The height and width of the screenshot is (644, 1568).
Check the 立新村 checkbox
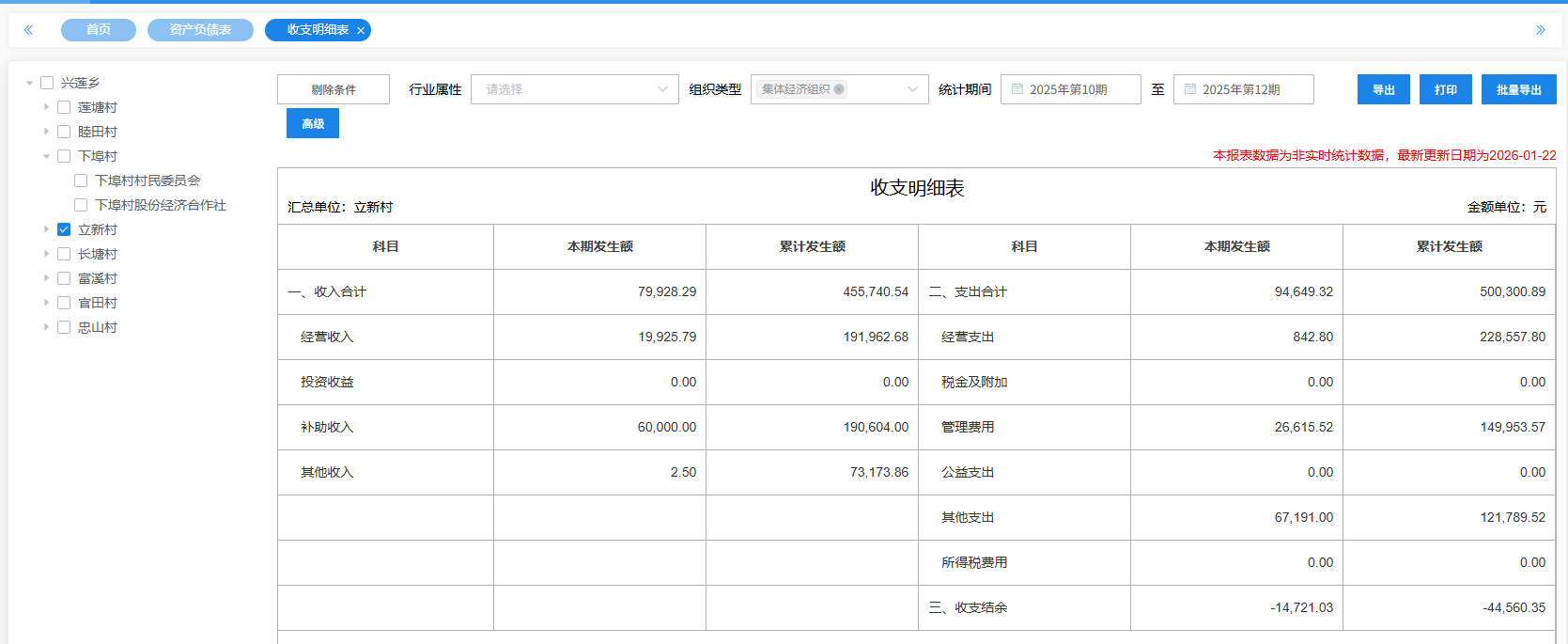(64, 229)
